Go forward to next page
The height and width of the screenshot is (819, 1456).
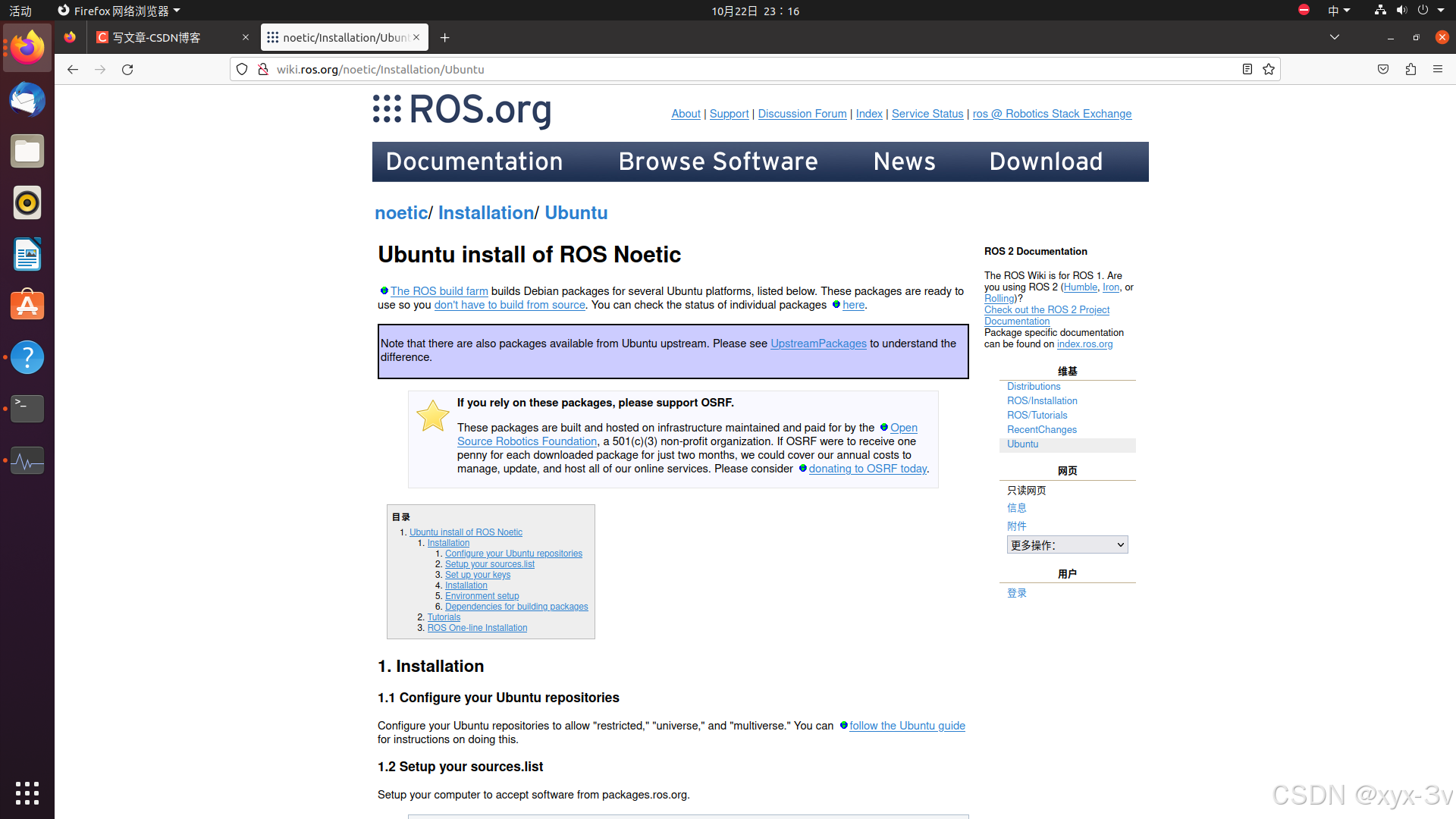(100, 69)
